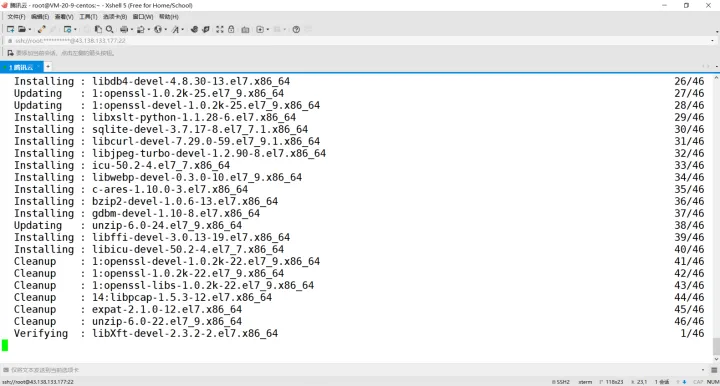Click the question mark Help icon

click(x=296, y=29)
